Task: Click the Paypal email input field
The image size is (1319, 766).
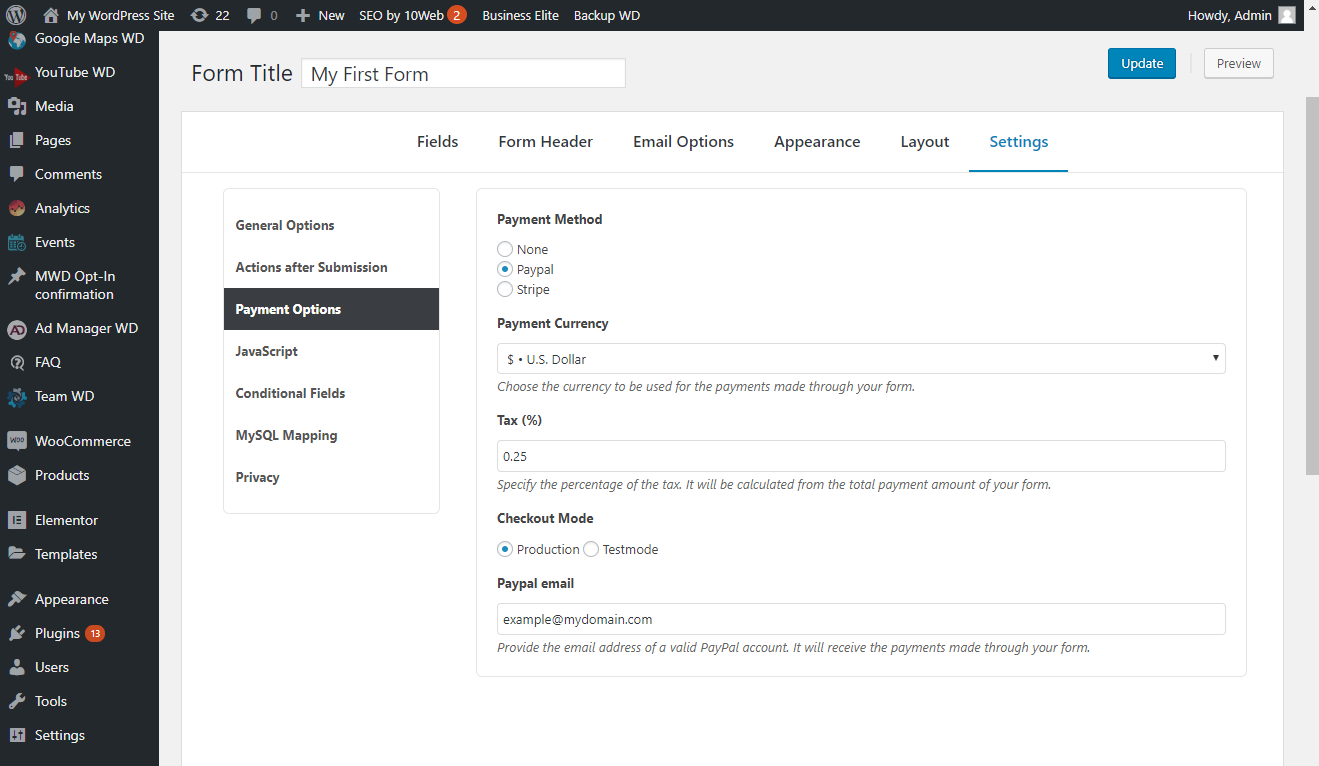Action: 861,619
